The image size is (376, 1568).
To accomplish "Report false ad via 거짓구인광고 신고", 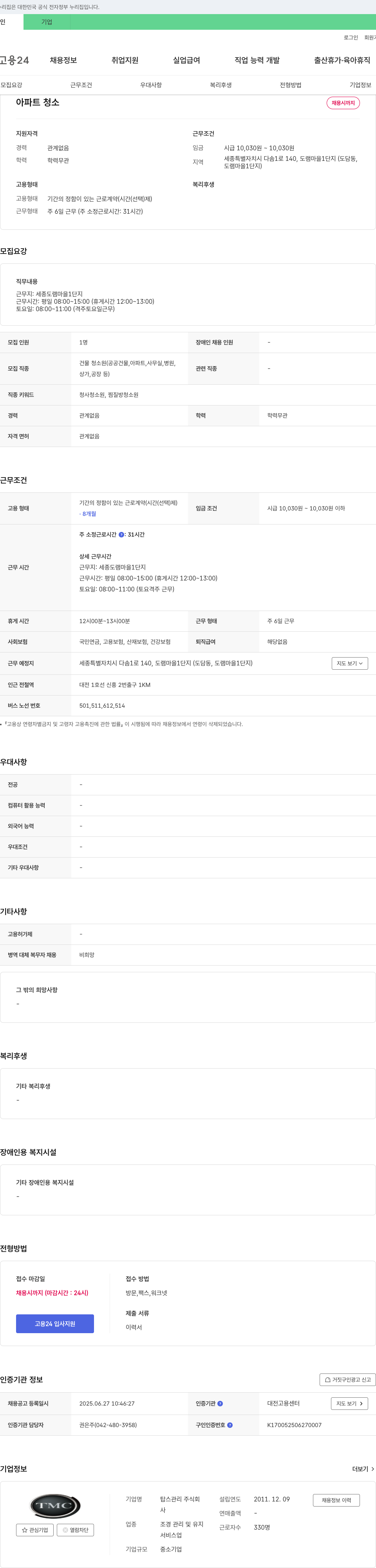I will click(x=347, y=1380).
